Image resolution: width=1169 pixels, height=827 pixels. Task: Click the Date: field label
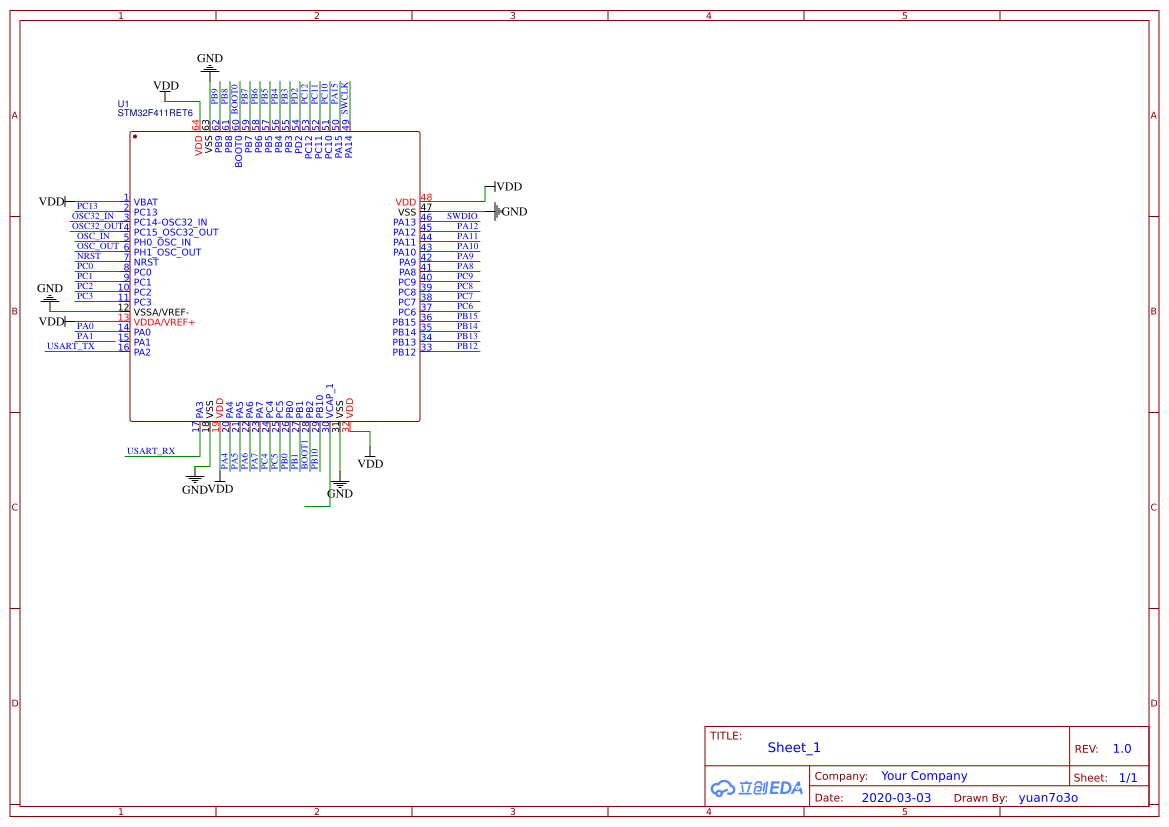pyautogui.click(x=829, y=798)
